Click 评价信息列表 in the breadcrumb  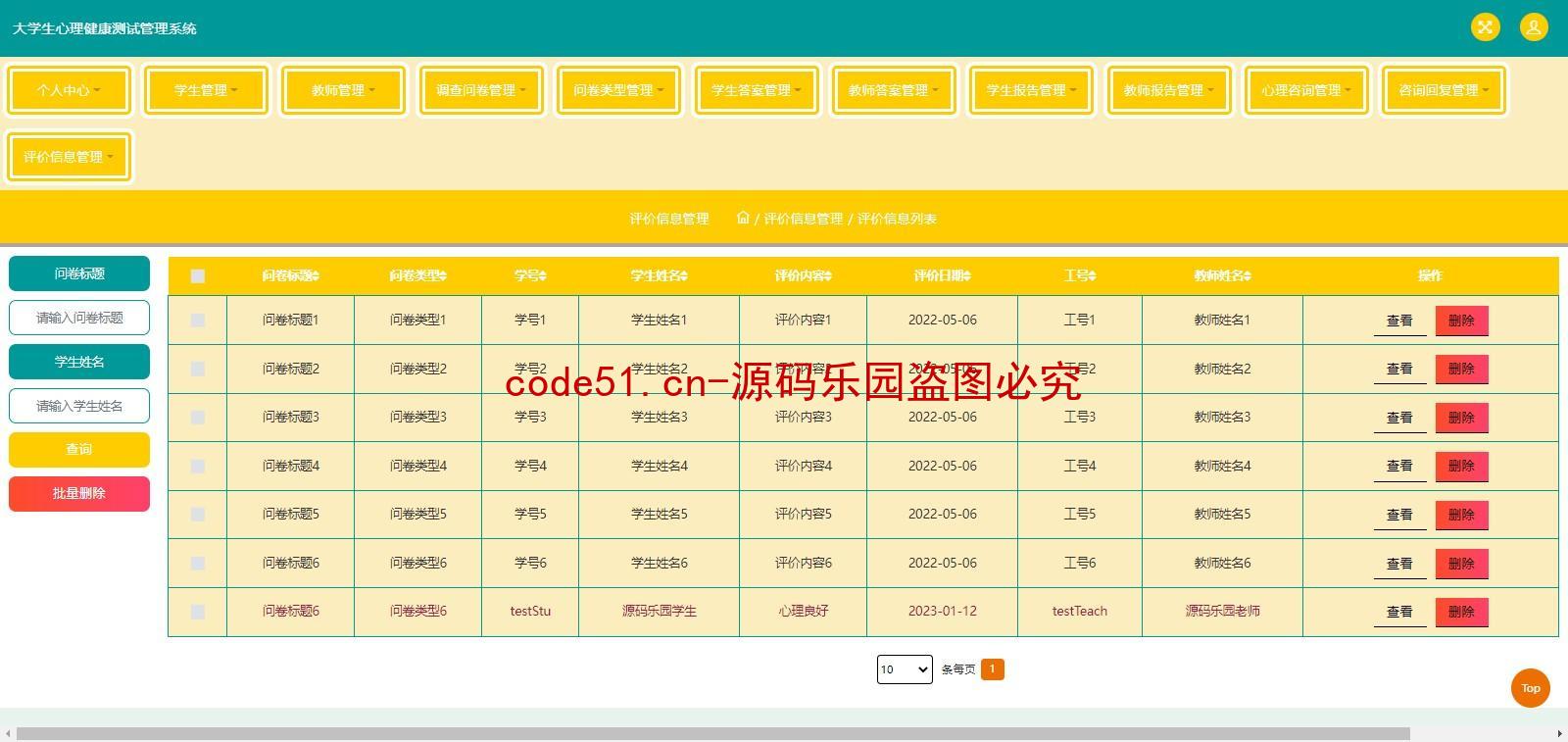[897, 219]
